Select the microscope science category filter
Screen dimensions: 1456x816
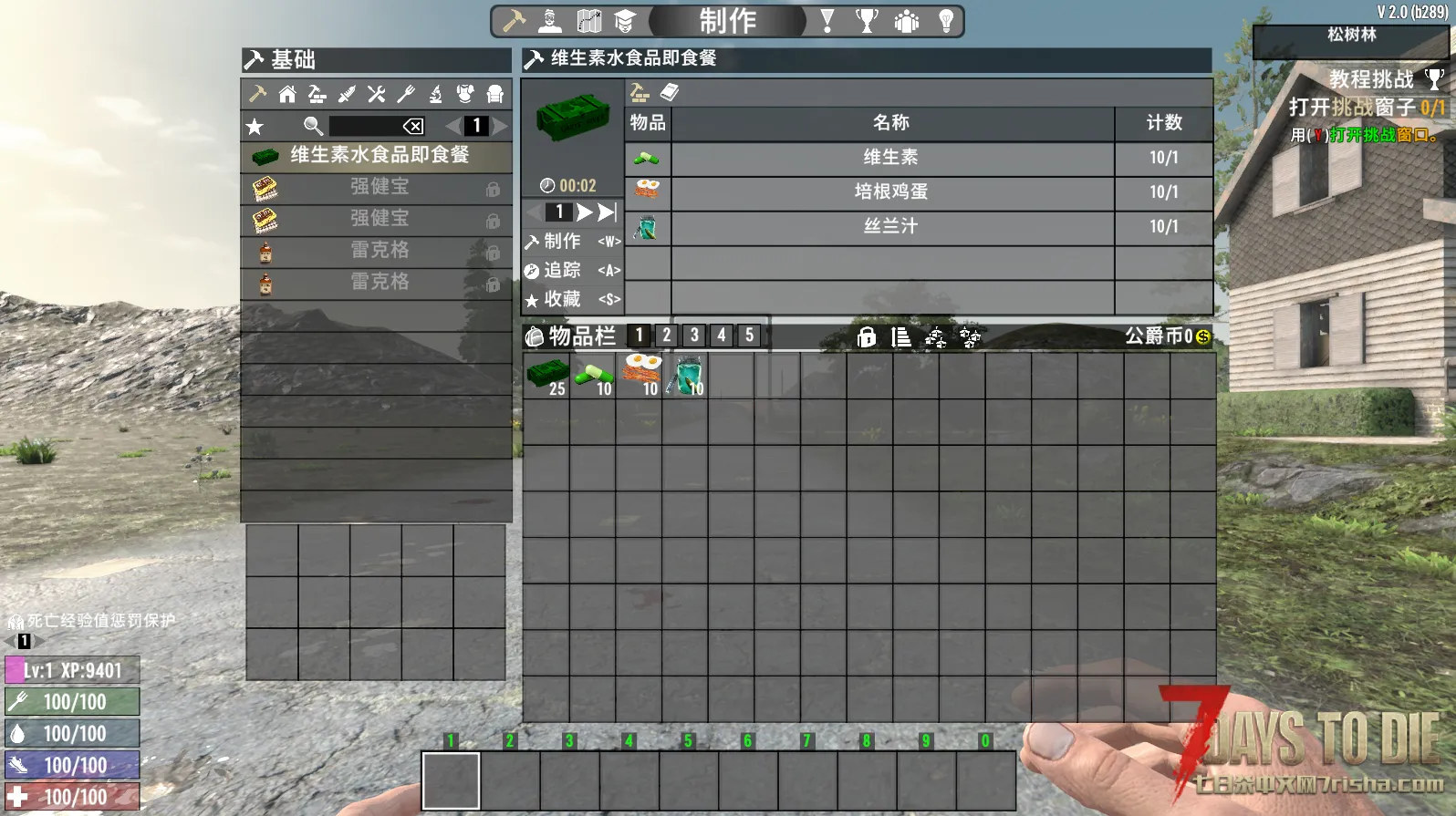pyautogui.click(x=435, y=94)
